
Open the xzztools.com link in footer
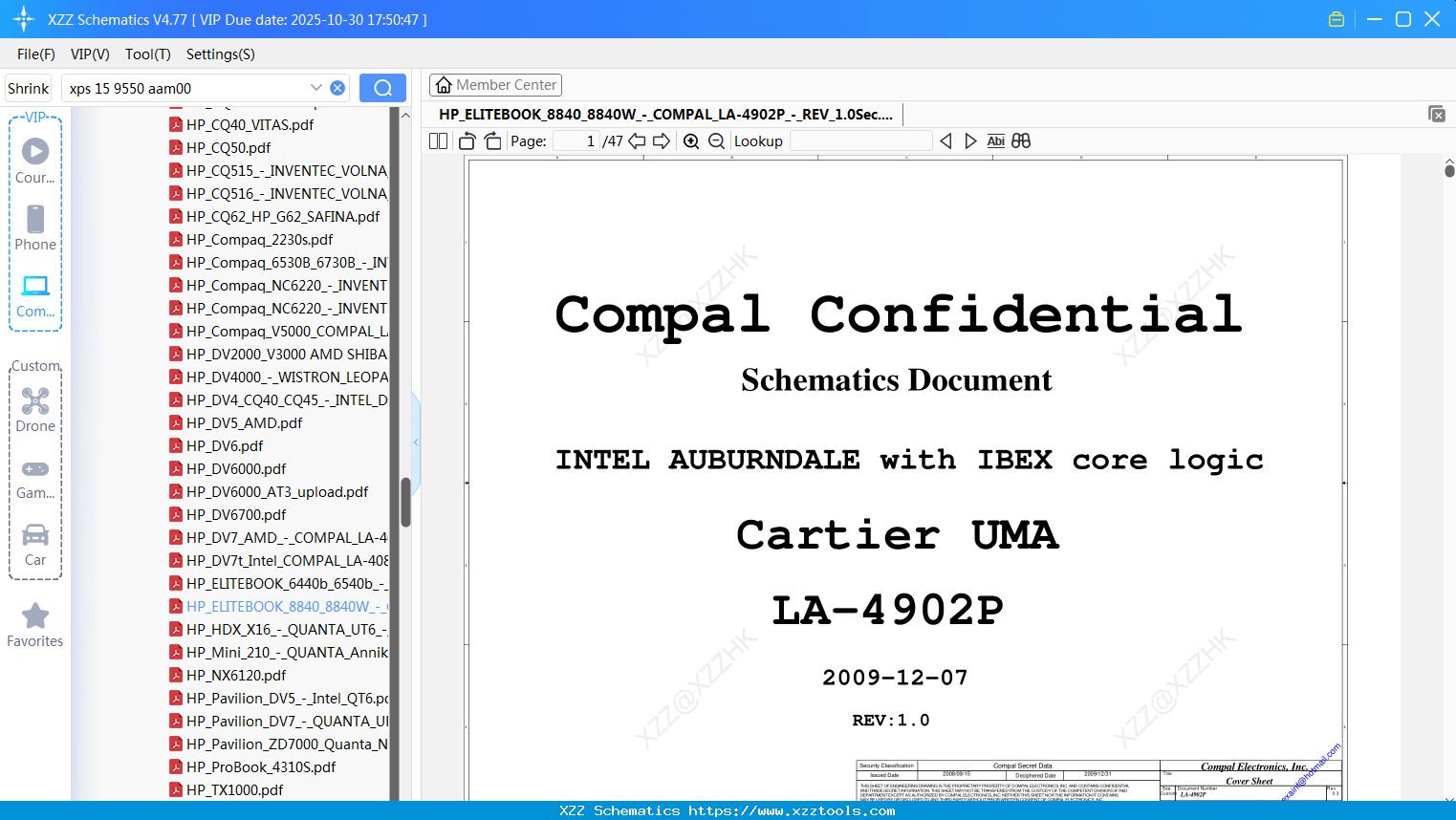792,810
